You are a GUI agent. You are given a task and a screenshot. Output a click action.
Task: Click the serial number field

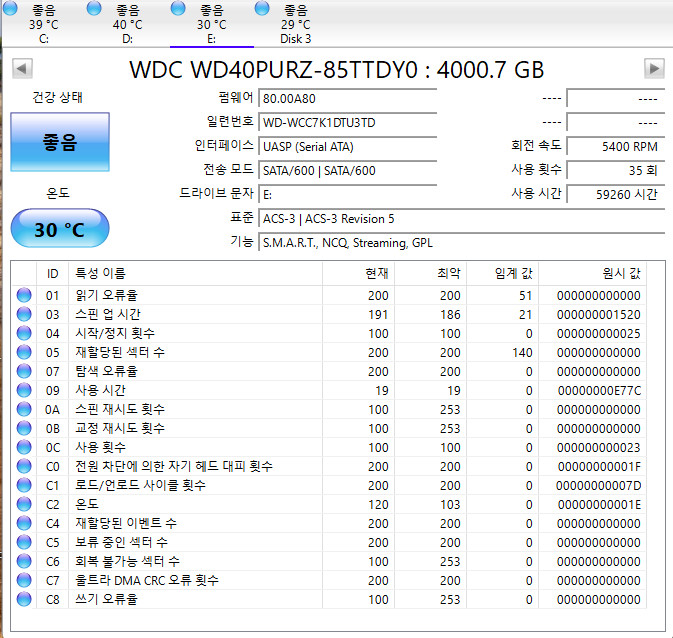click(347, 122)
